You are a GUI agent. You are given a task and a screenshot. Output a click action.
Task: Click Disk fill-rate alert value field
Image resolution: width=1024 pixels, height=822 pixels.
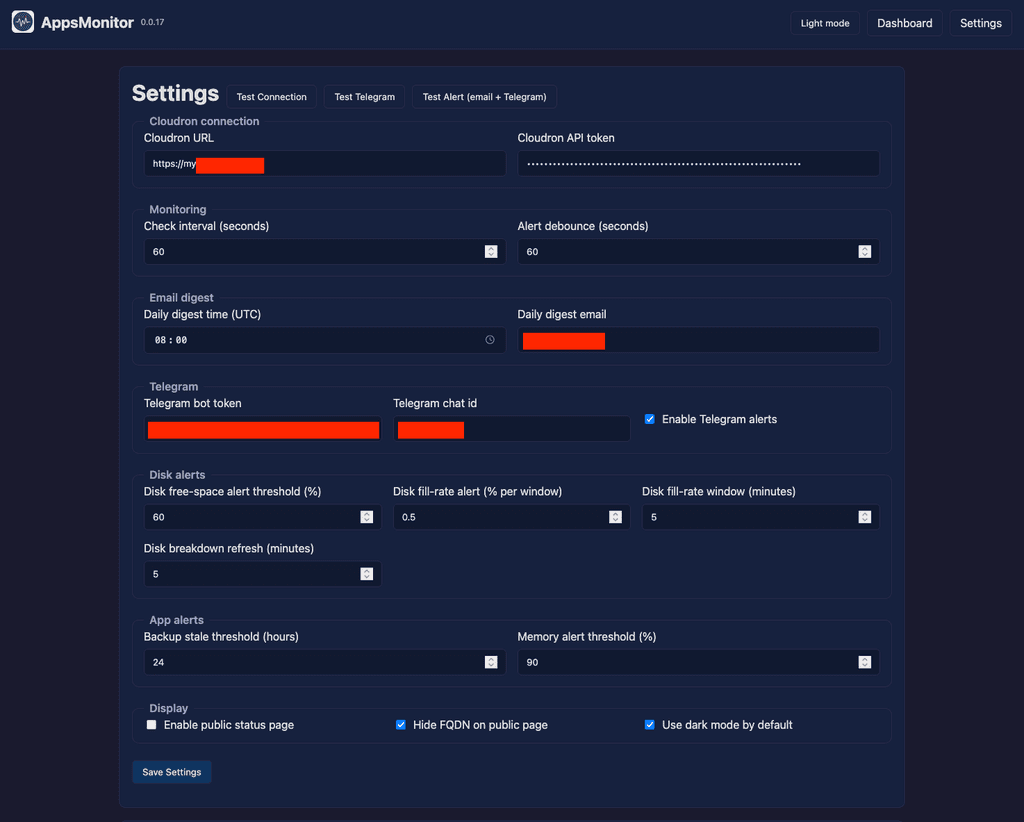tap(511, 516)
